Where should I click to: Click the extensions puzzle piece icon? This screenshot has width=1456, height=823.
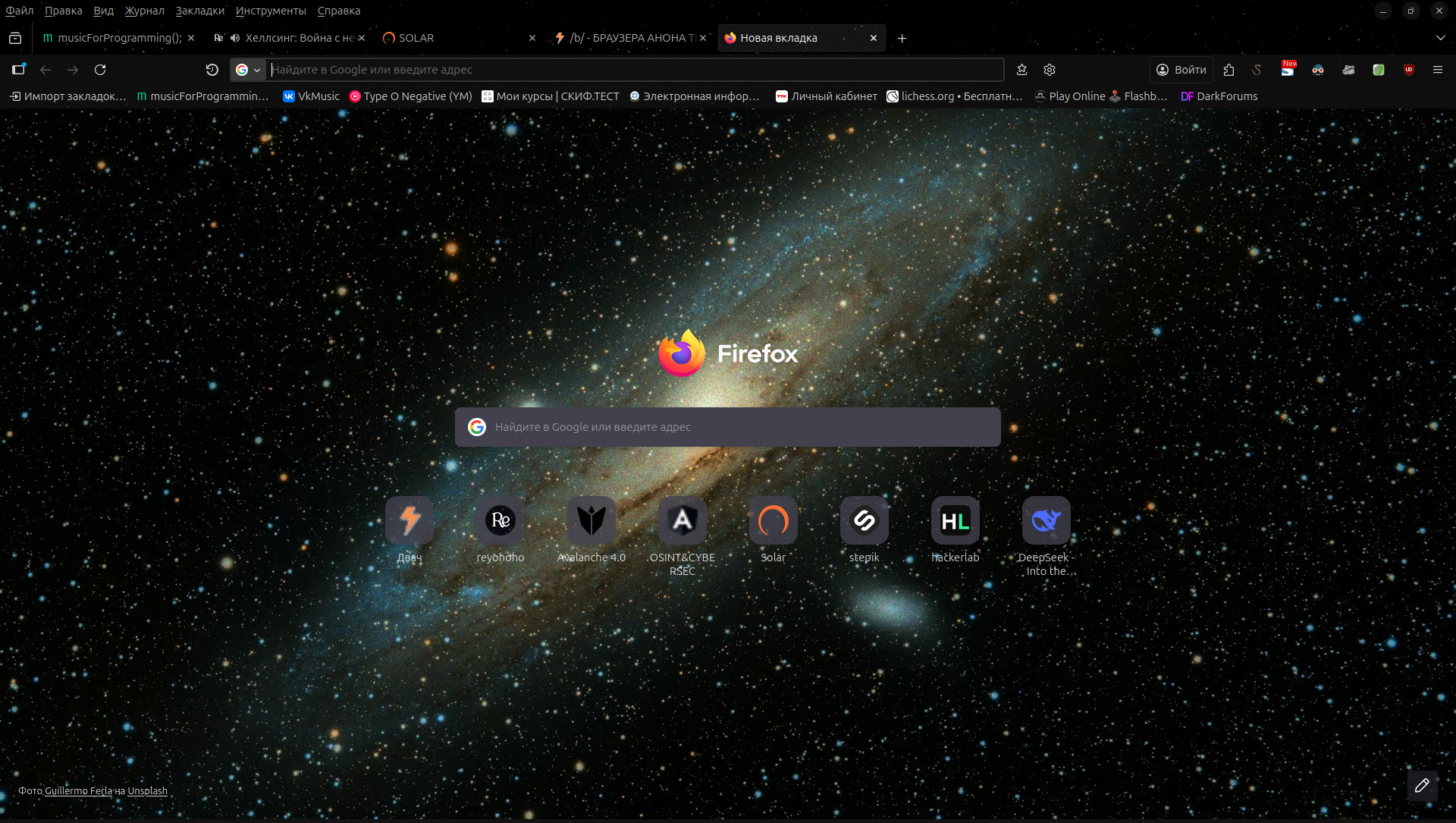click(x=1228, y=70)
